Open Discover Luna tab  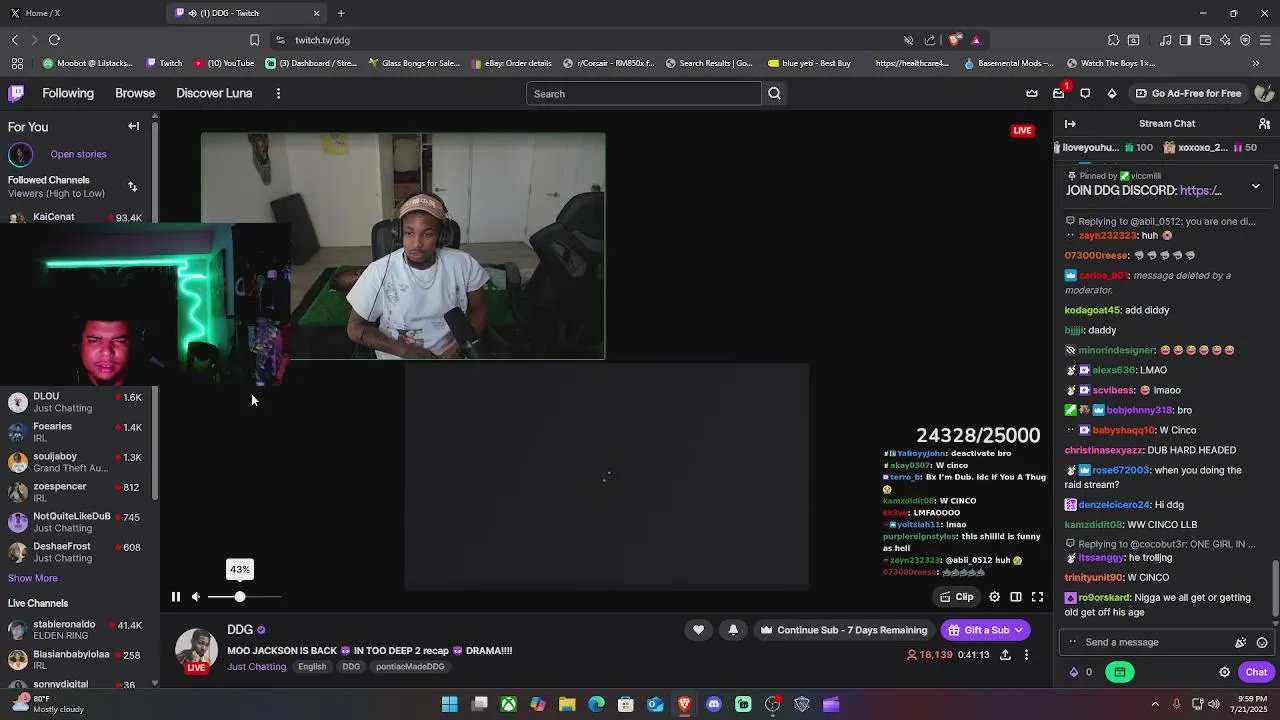click(214, 93)
